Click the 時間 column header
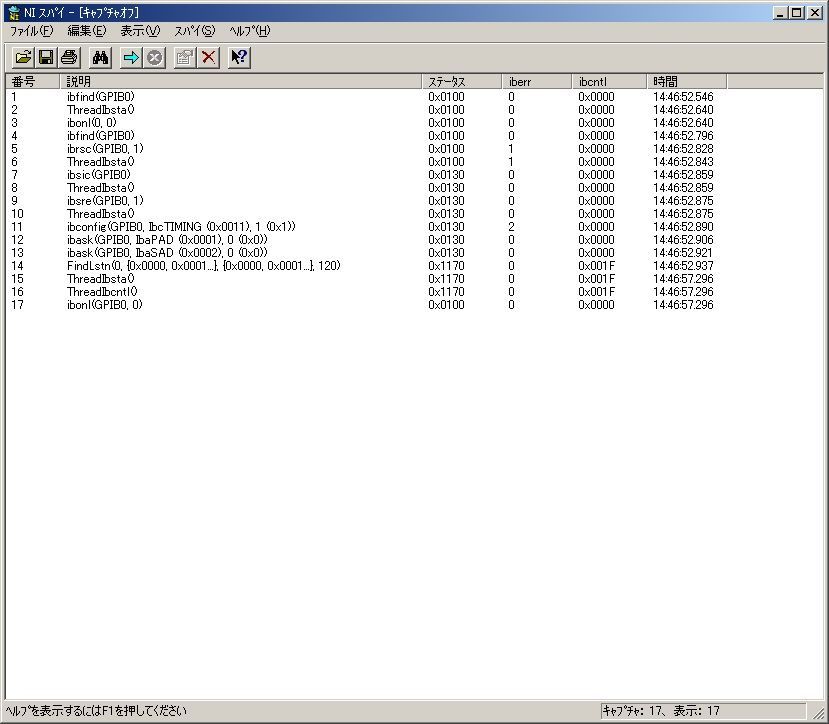This screenshot has height=724, width=829. (687, 81)
